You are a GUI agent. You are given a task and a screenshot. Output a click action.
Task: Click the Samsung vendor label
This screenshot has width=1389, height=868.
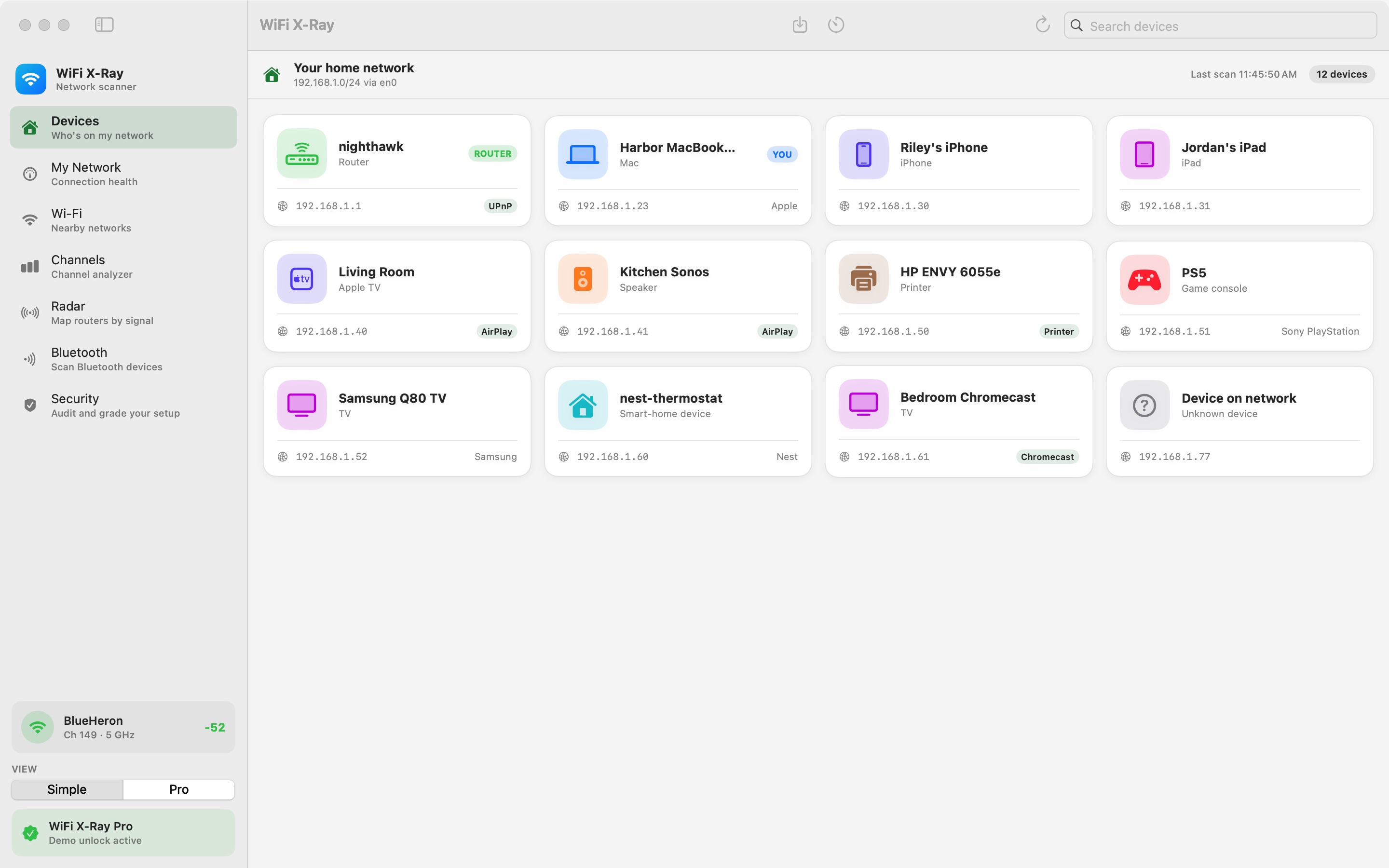495,457
